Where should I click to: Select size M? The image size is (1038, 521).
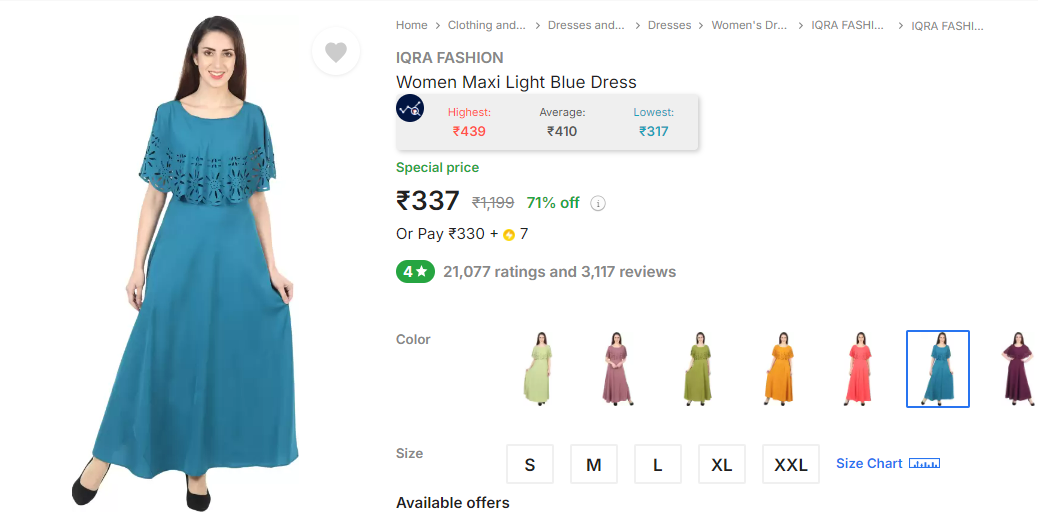594,464
